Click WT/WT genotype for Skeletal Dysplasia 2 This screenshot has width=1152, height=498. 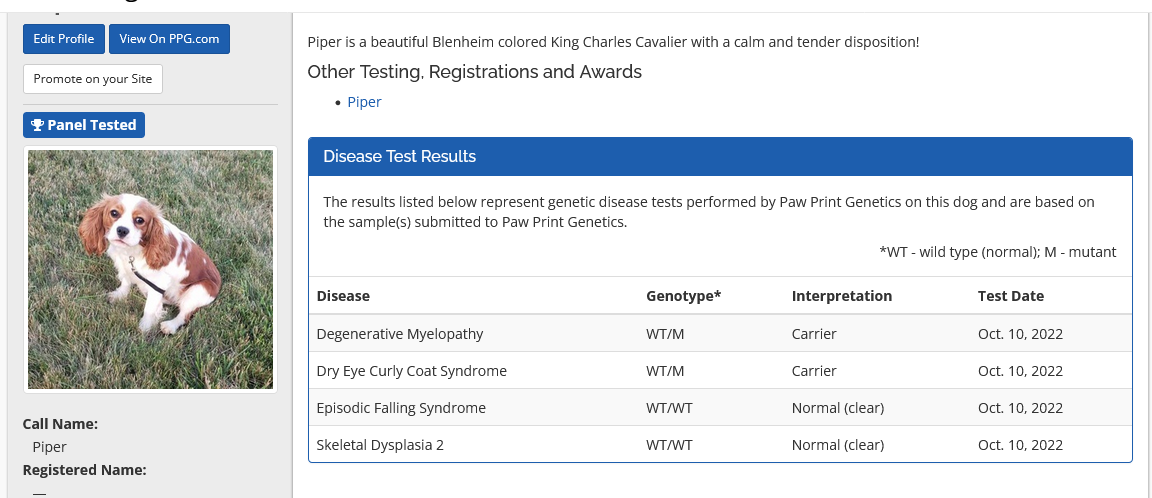tap(669, 445)
